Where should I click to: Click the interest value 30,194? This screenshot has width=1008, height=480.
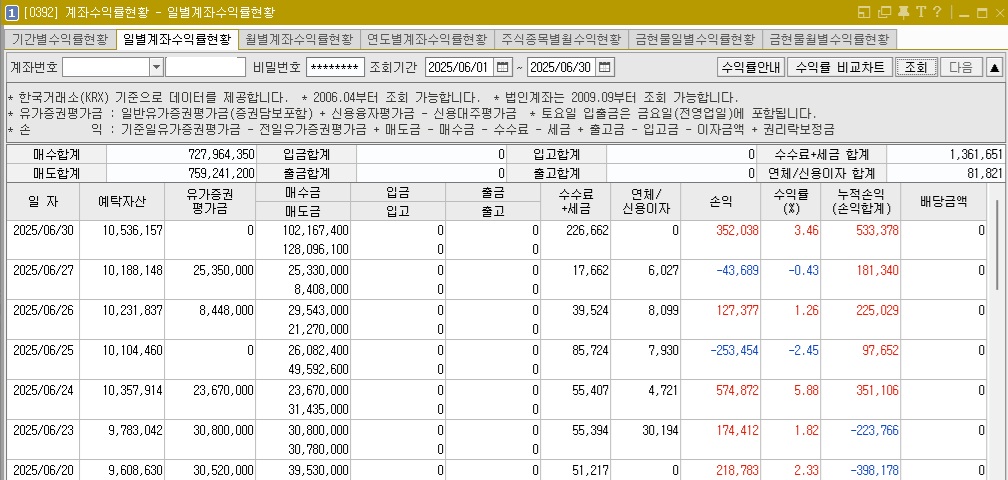(660, 430)
